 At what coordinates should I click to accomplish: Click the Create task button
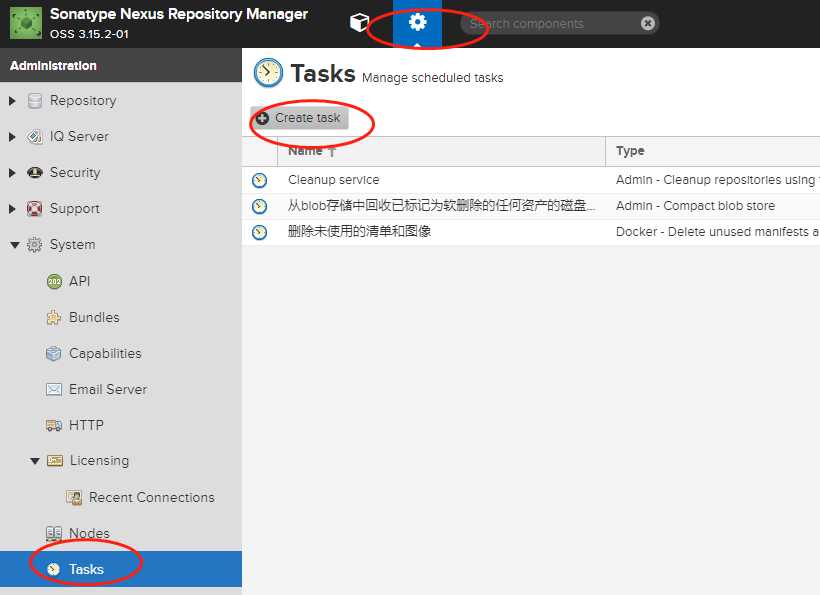tap(299, 118)
